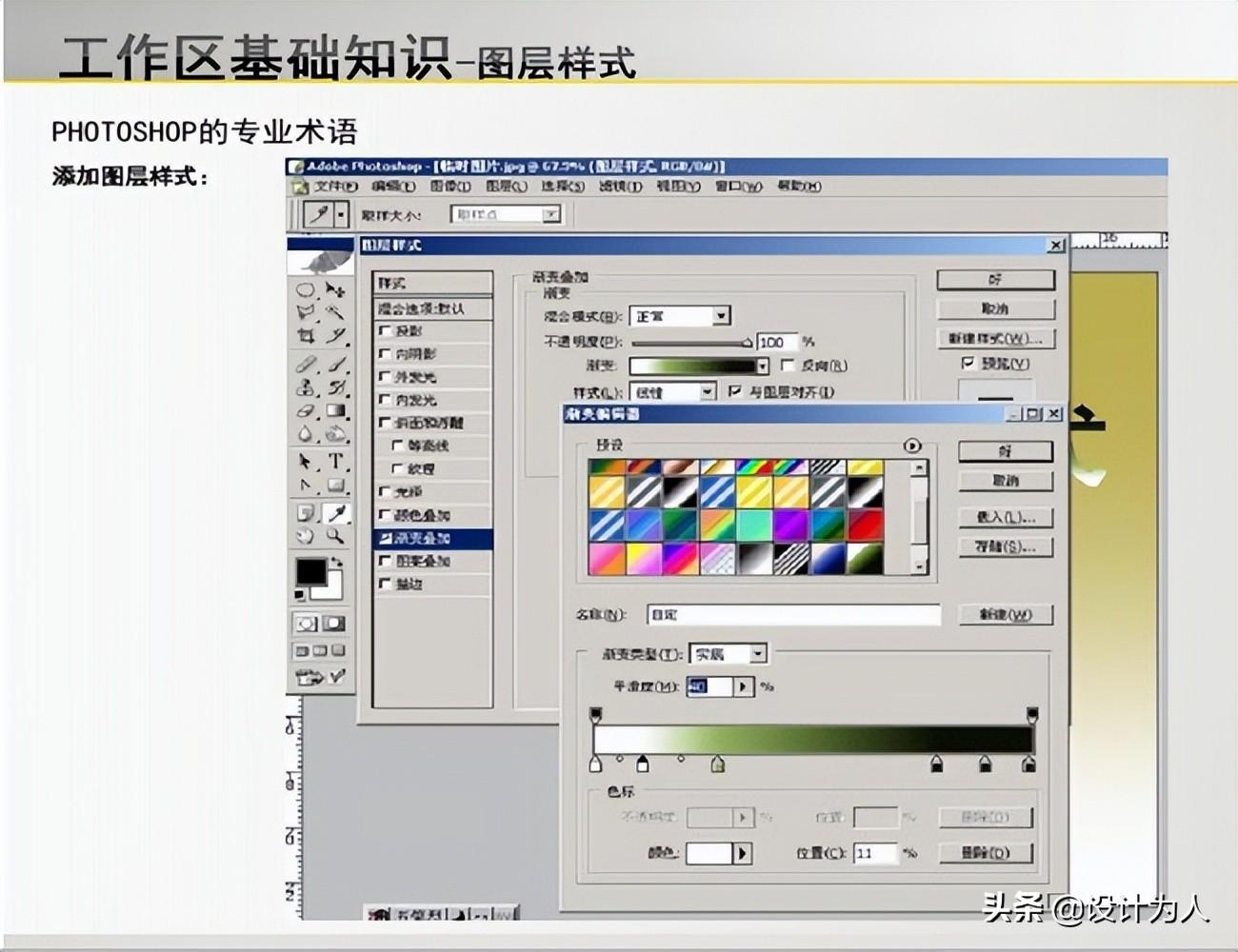
Task: Click the 平滑度 smoothness arrow button
Action: (744, 686)
